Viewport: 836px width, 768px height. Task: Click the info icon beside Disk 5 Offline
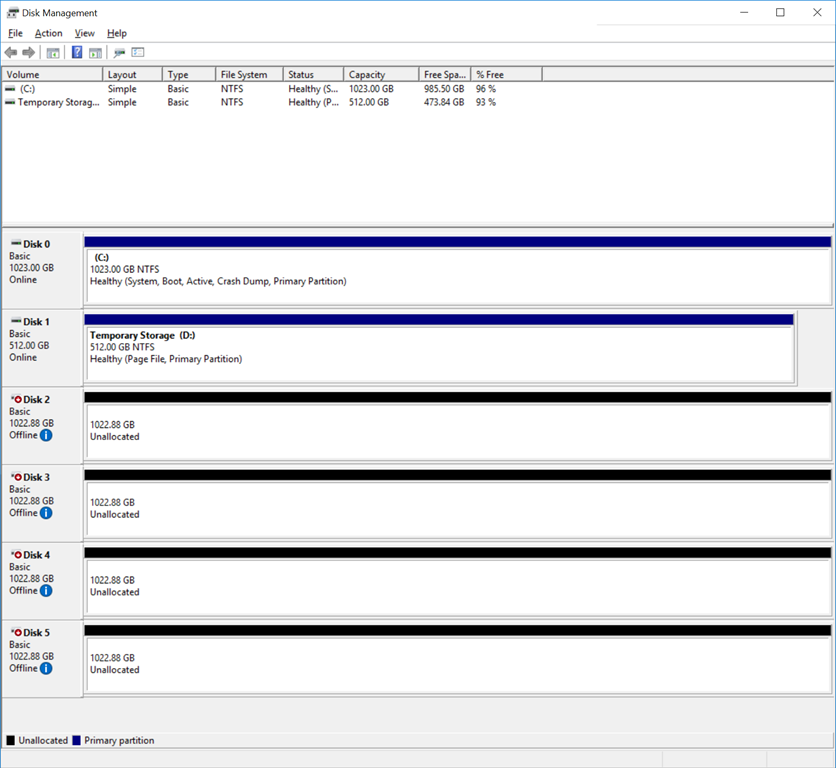click(46, 668)
